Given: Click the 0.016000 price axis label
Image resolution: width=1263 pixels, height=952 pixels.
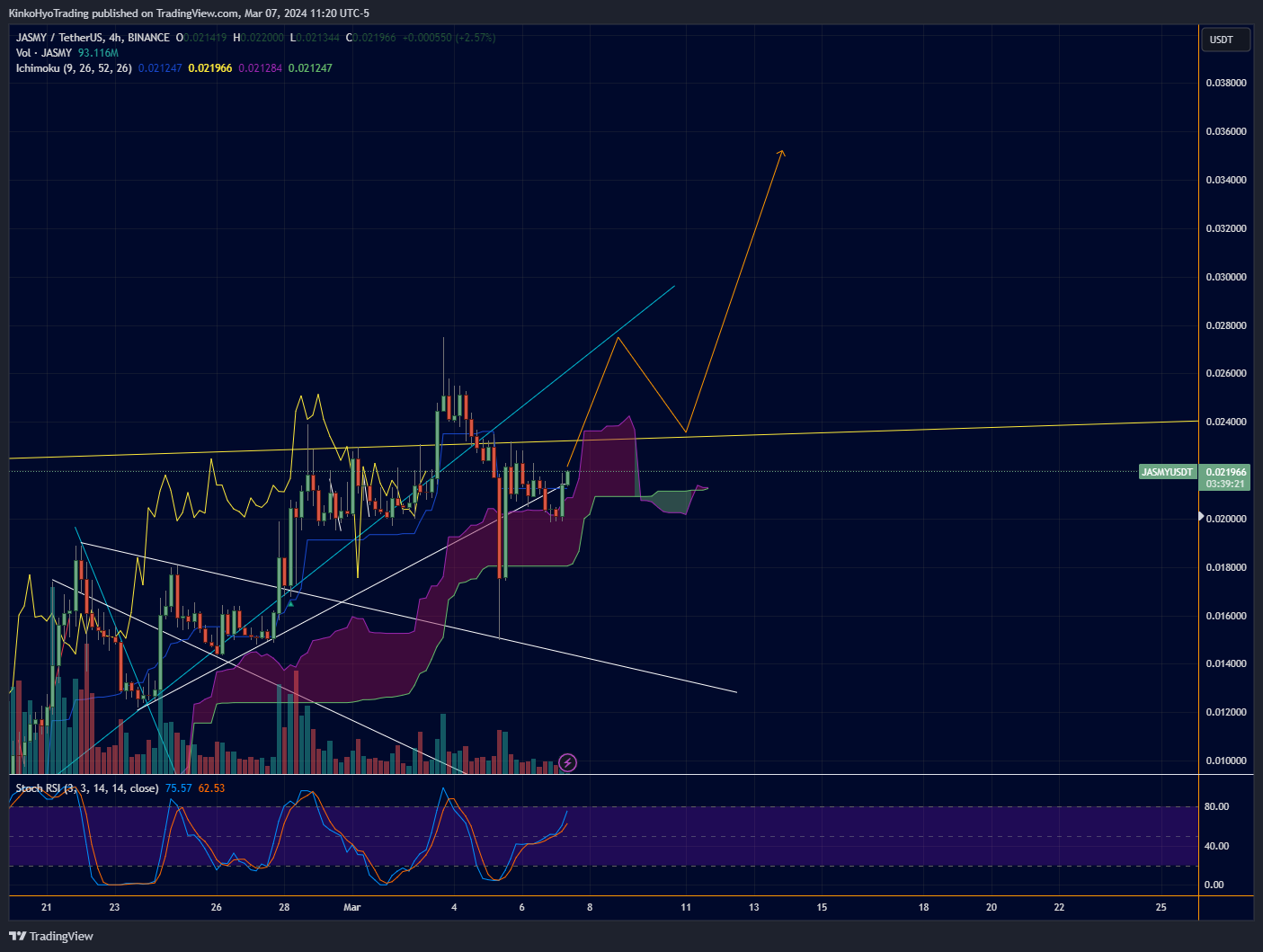Looking at the screenshot, I should point(1226,616).
